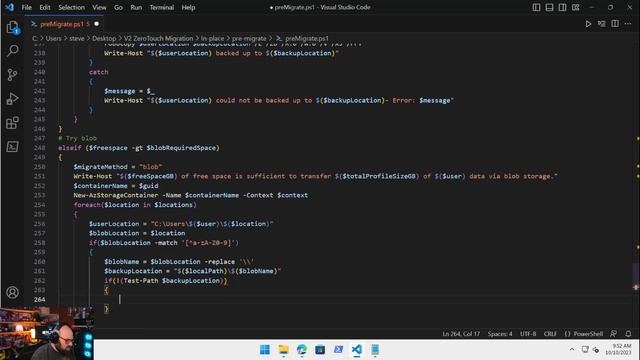Click the VS Code logo in title bar

point(9,7)
